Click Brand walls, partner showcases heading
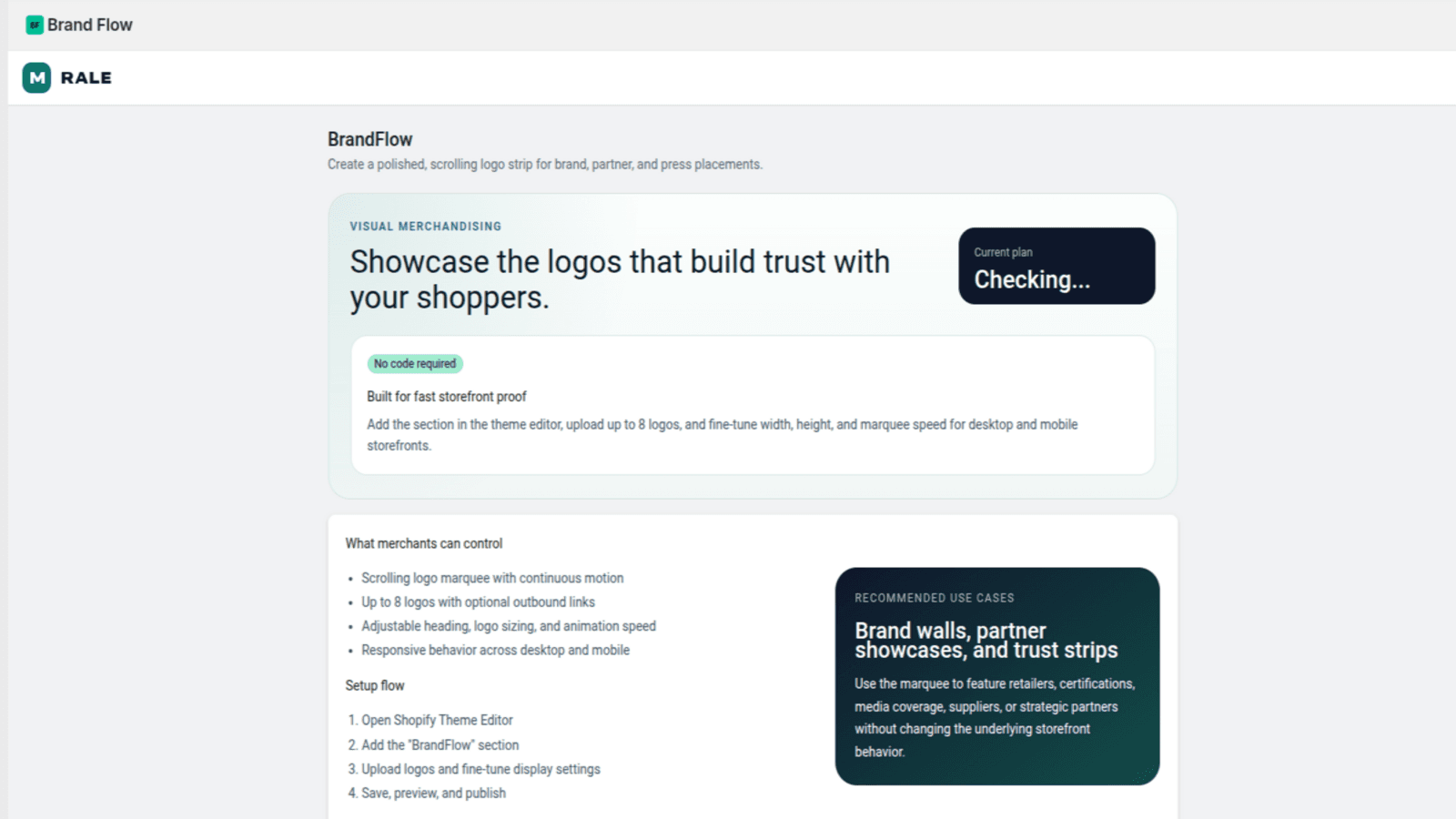The height and width of the screenshot is (819, 1456). pos(986,641)
